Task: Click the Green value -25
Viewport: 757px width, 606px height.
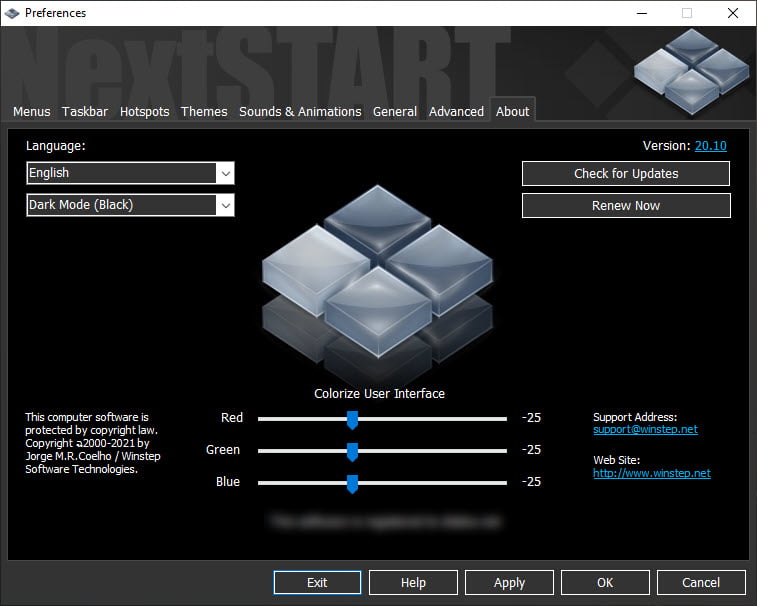Action: (x=531, y=450)
